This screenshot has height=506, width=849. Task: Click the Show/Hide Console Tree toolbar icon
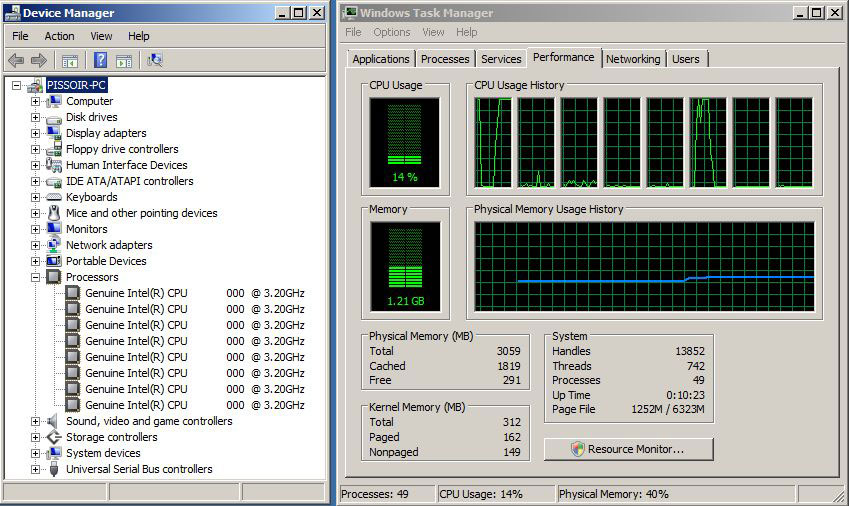point(70,61)
